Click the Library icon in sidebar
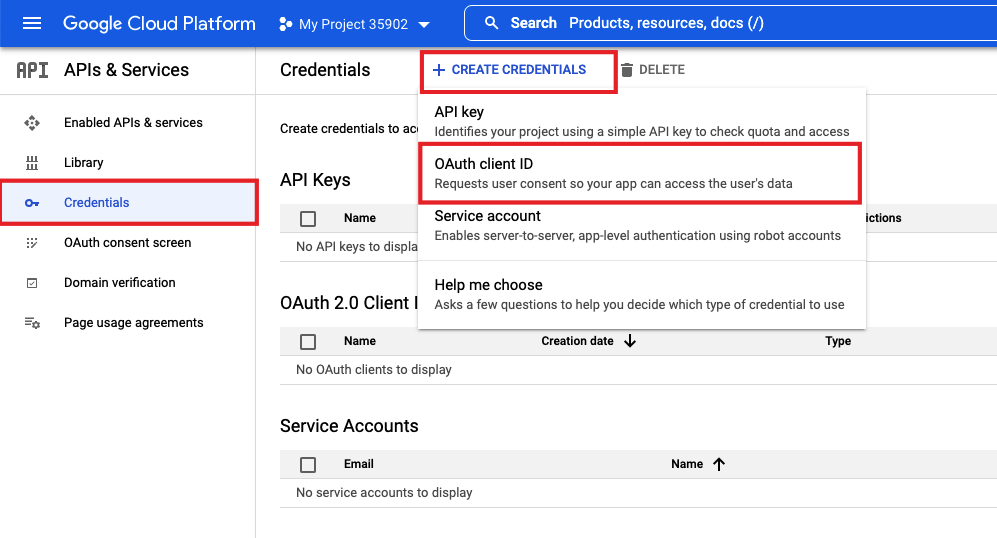This screenshot has width=997, height=538. (x=32, y=163)
